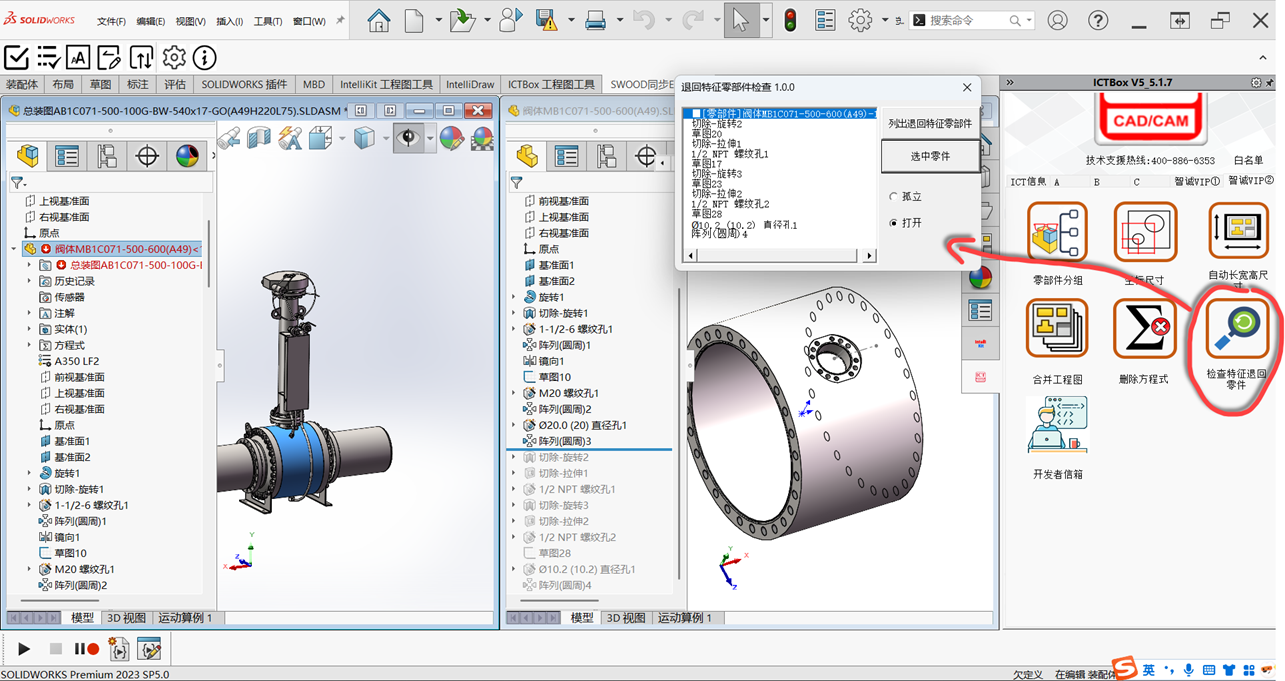The width and height of the screenshot is (1285, 681).
Task: Select the 打开 radio option
Action: (x=894, y=223)
